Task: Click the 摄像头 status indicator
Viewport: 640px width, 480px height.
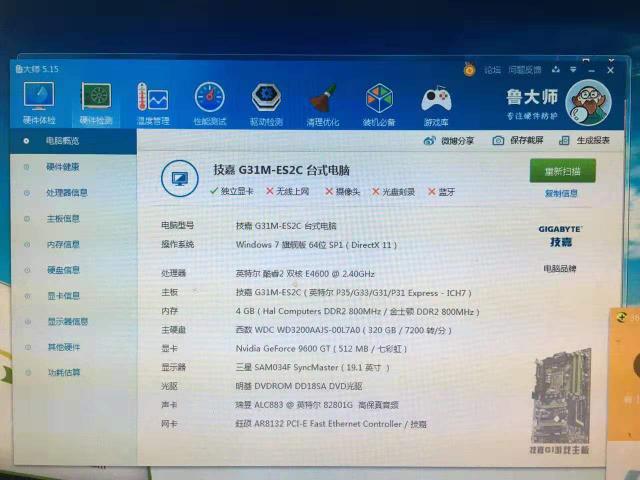Action: tap(342, 191)
